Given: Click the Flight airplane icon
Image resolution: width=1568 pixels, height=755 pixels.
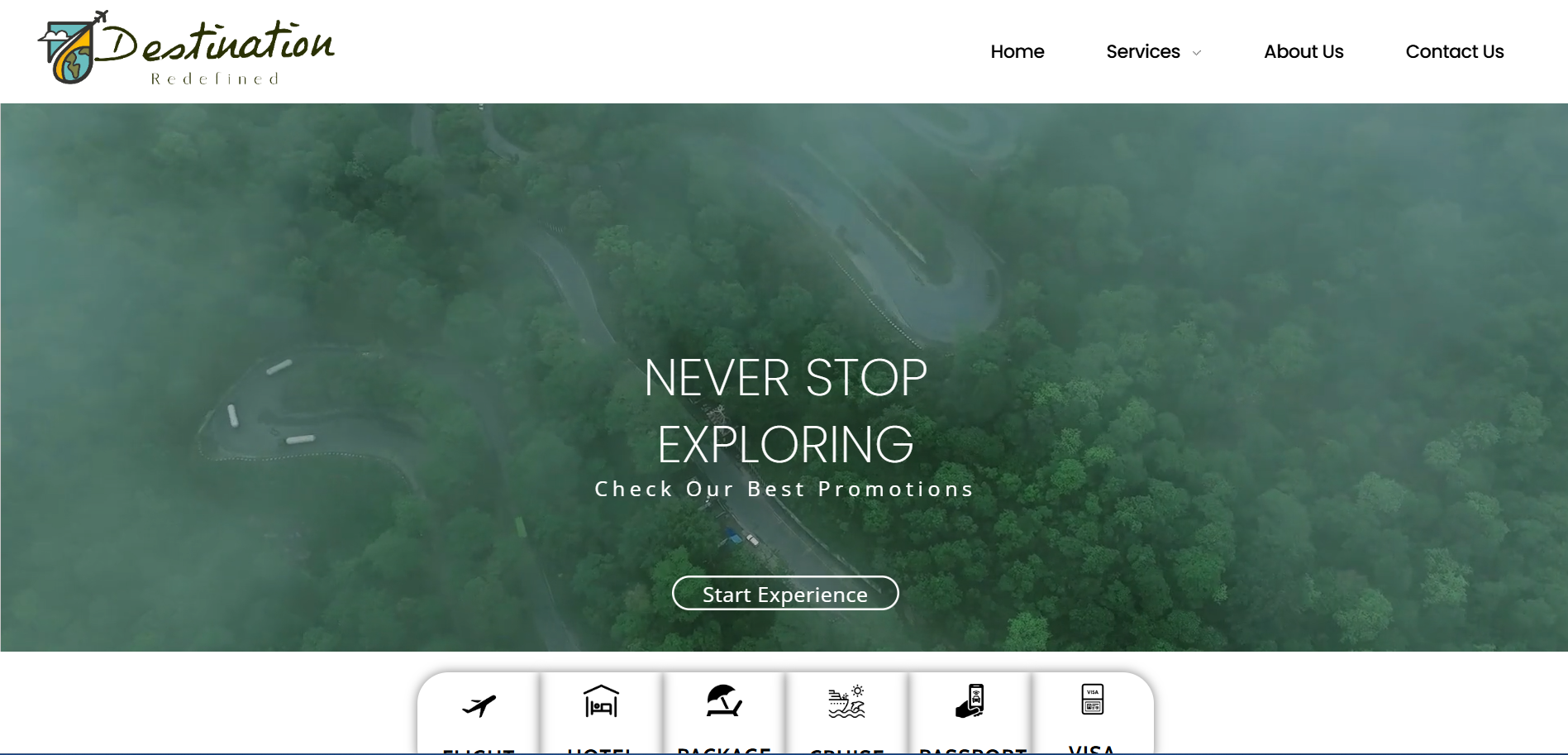Looking at the screenshot, I should (479, 705).
